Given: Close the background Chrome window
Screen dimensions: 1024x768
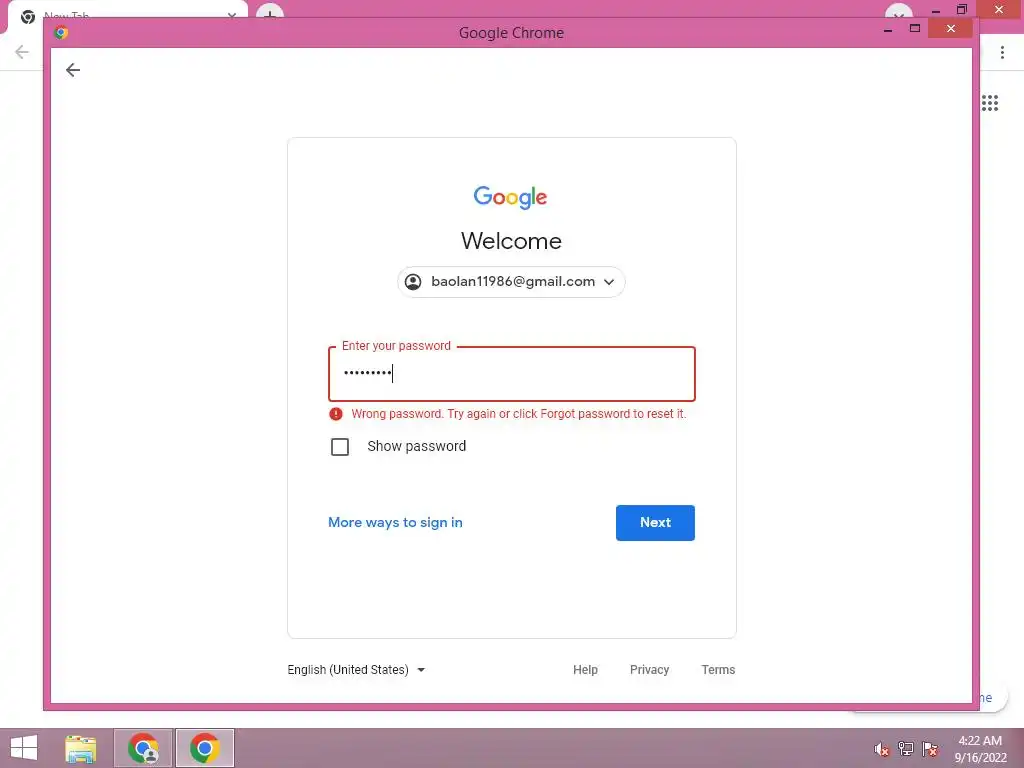Looking at the screenshot, I should [x=999, y=9].
